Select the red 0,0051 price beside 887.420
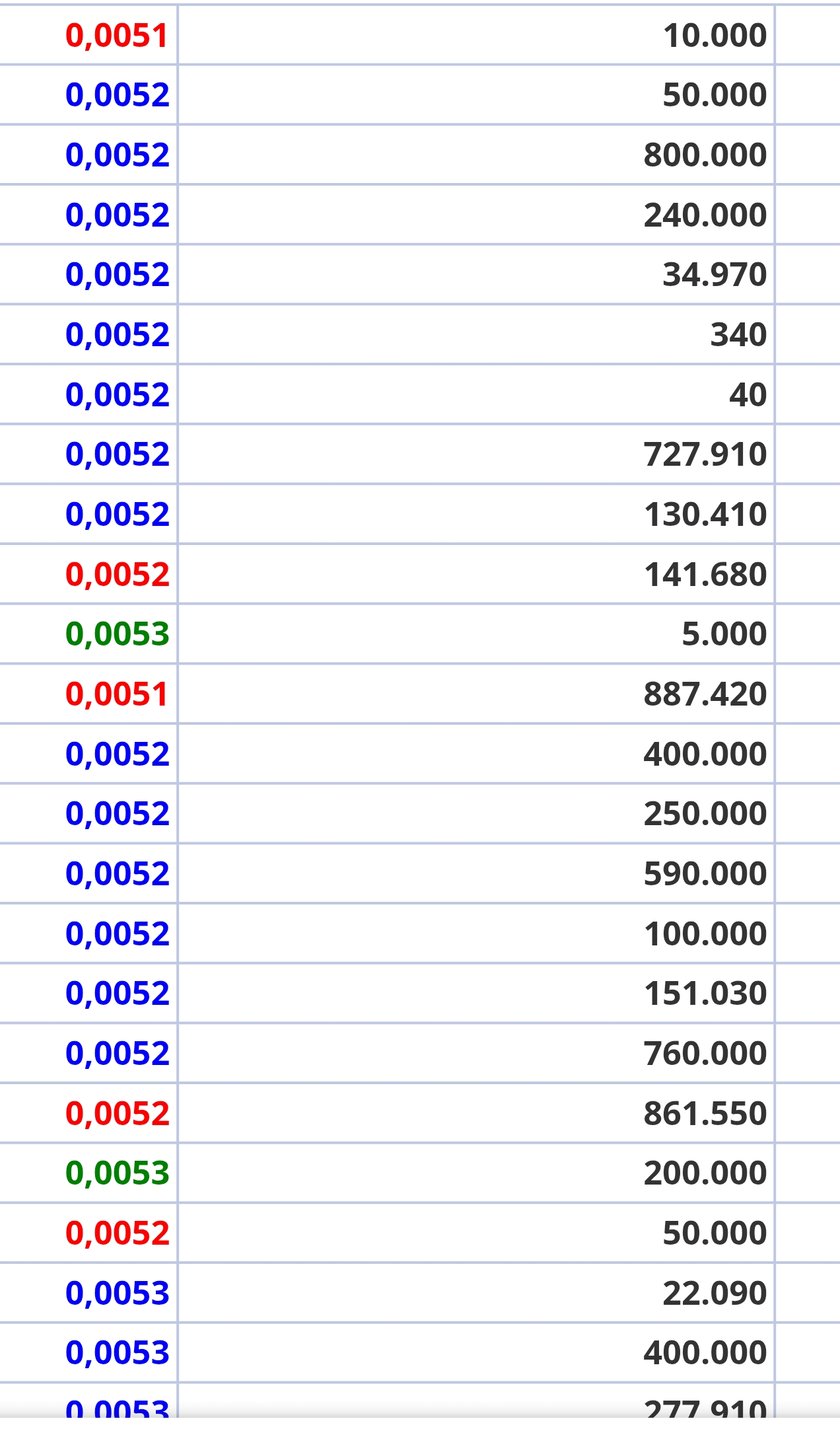840x1429 pixels. click(117, 694)
